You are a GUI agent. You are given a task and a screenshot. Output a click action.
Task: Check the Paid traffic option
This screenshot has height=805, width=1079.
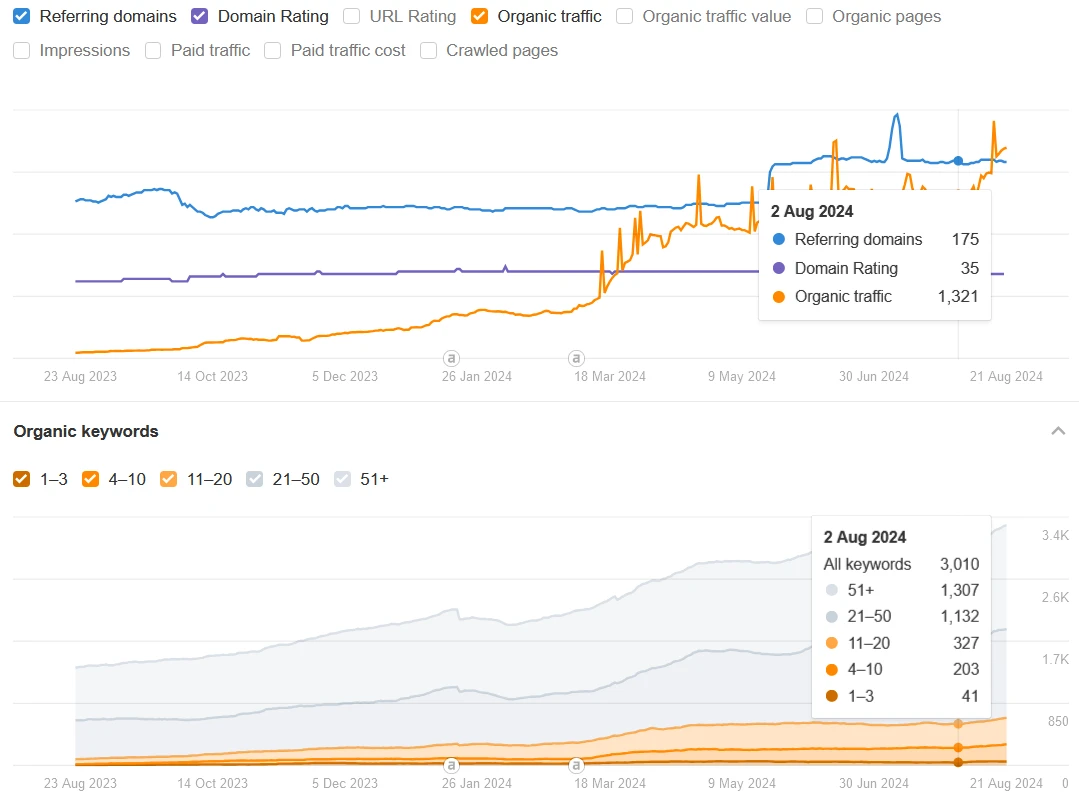click(x=153, y=50)
